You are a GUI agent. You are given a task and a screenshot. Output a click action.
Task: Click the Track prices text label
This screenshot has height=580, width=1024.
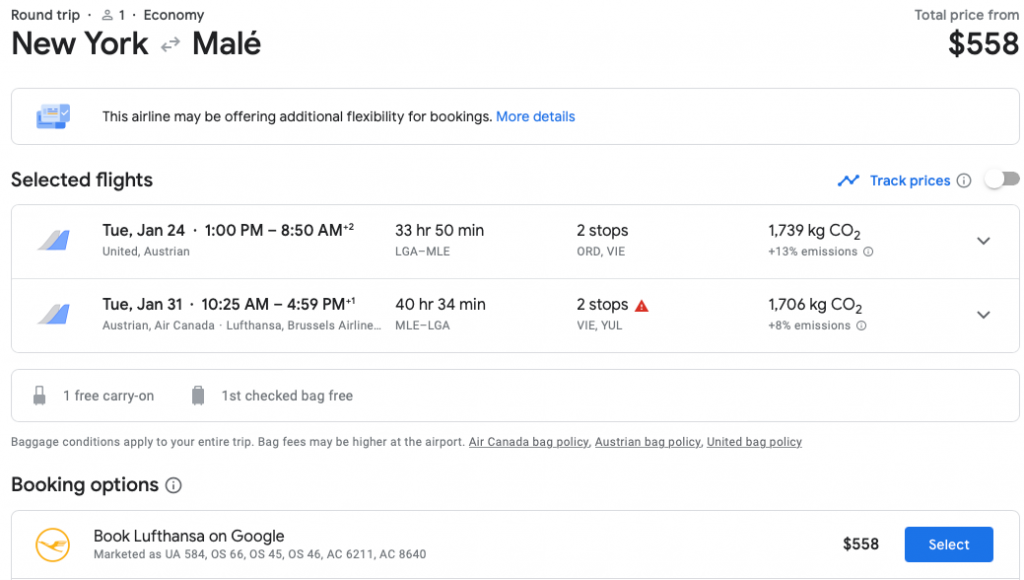[x=910, y=181]
